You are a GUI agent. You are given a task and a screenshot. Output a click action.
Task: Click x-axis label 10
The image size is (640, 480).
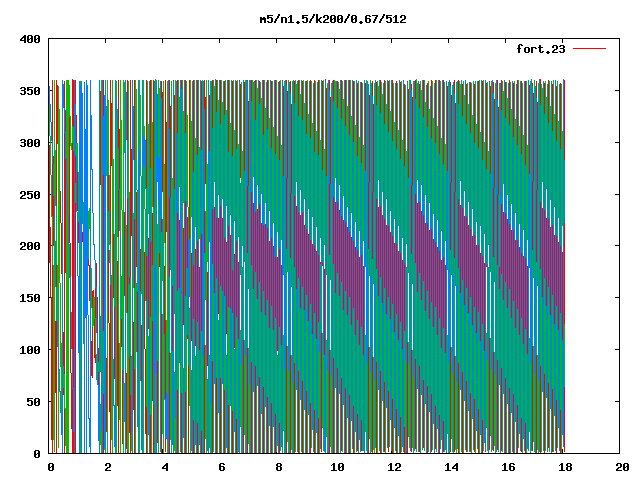click(x=337, y=467)
